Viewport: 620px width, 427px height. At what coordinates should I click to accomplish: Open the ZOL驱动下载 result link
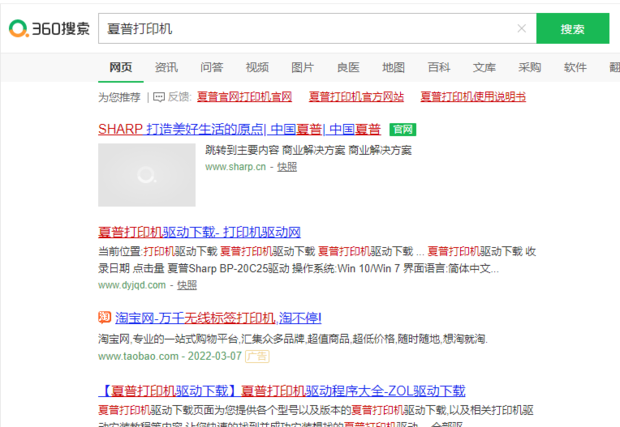[282, 391]
